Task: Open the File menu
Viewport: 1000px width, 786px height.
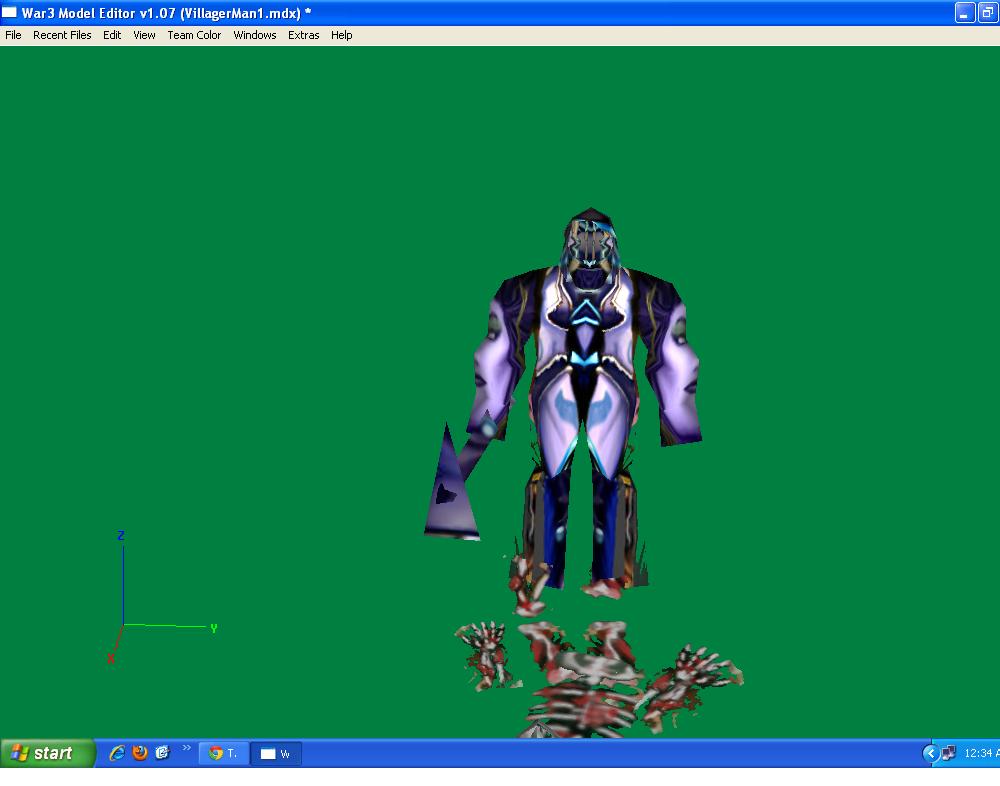Action: [x=13, y=35]
